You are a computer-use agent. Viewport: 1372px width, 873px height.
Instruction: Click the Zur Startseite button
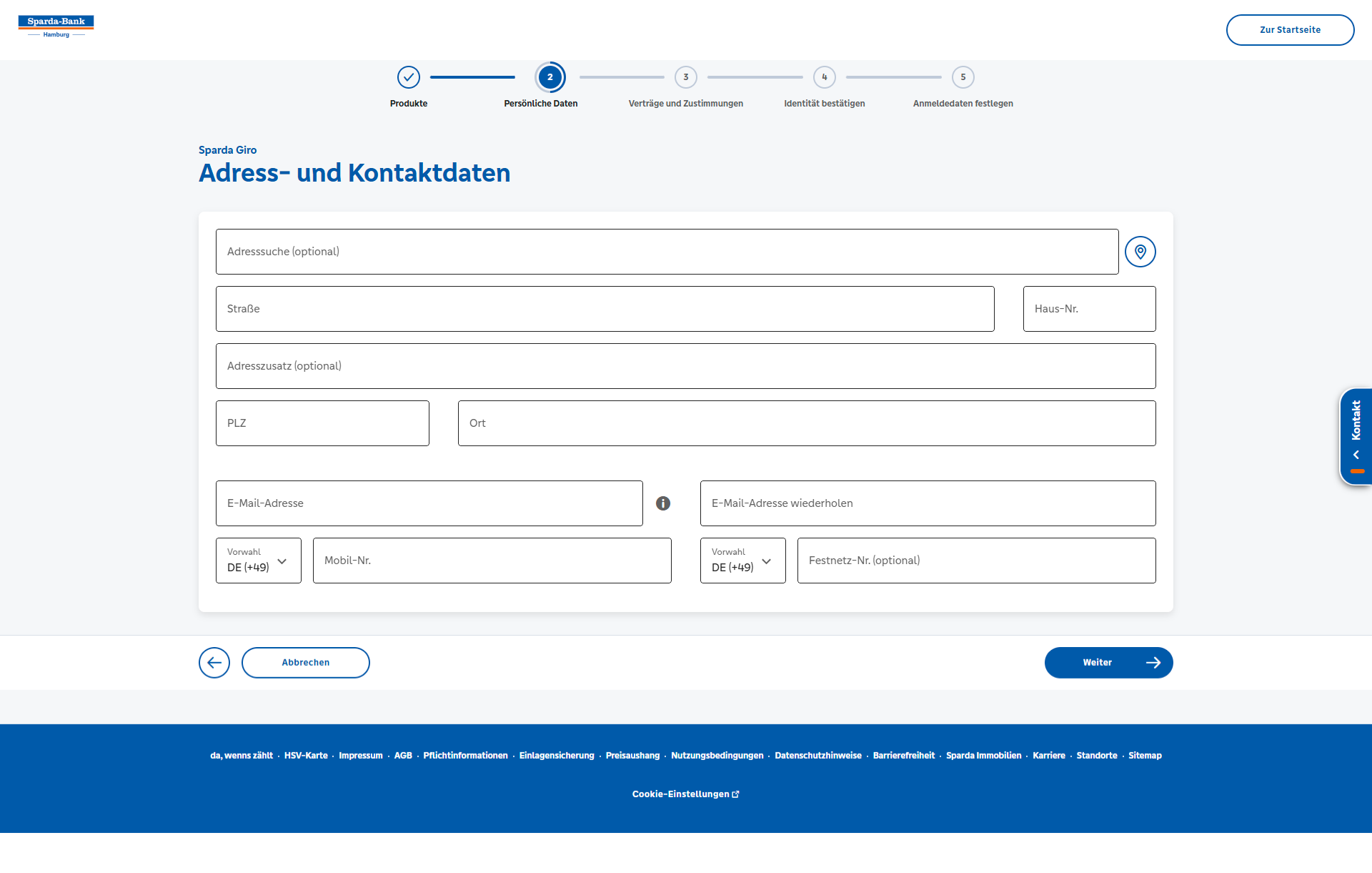coord(1290,30)
